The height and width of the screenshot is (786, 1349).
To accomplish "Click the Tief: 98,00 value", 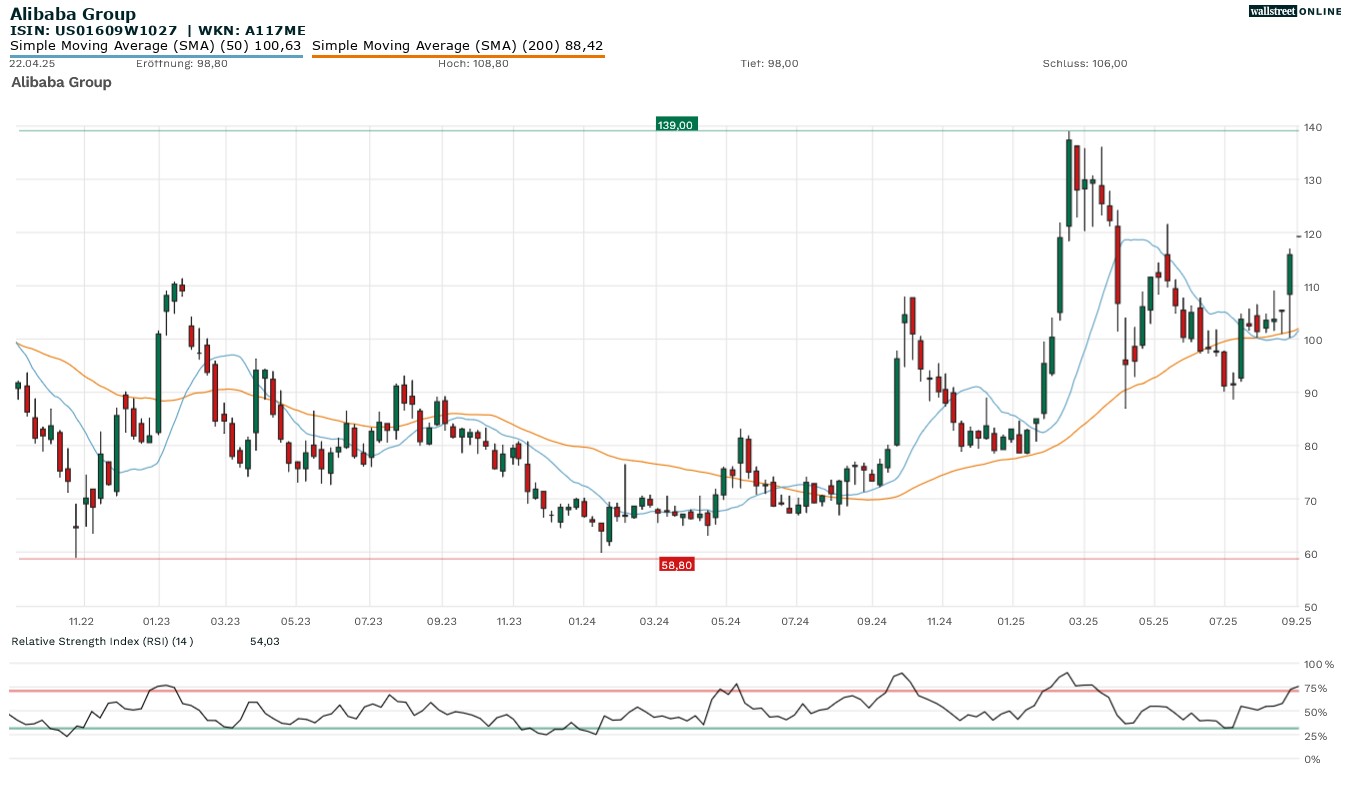I will [x=769, y=64].
